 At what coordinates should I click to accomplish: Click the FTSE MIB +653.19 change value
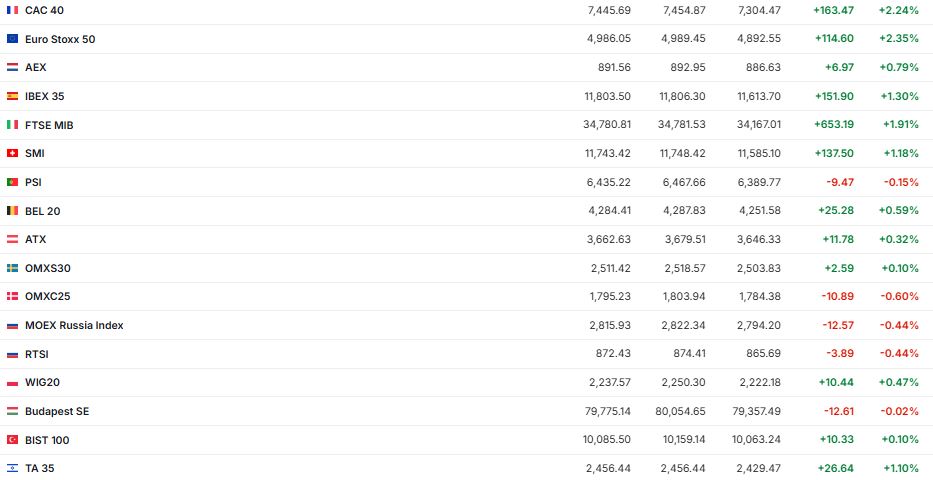[x=834, y=125]
